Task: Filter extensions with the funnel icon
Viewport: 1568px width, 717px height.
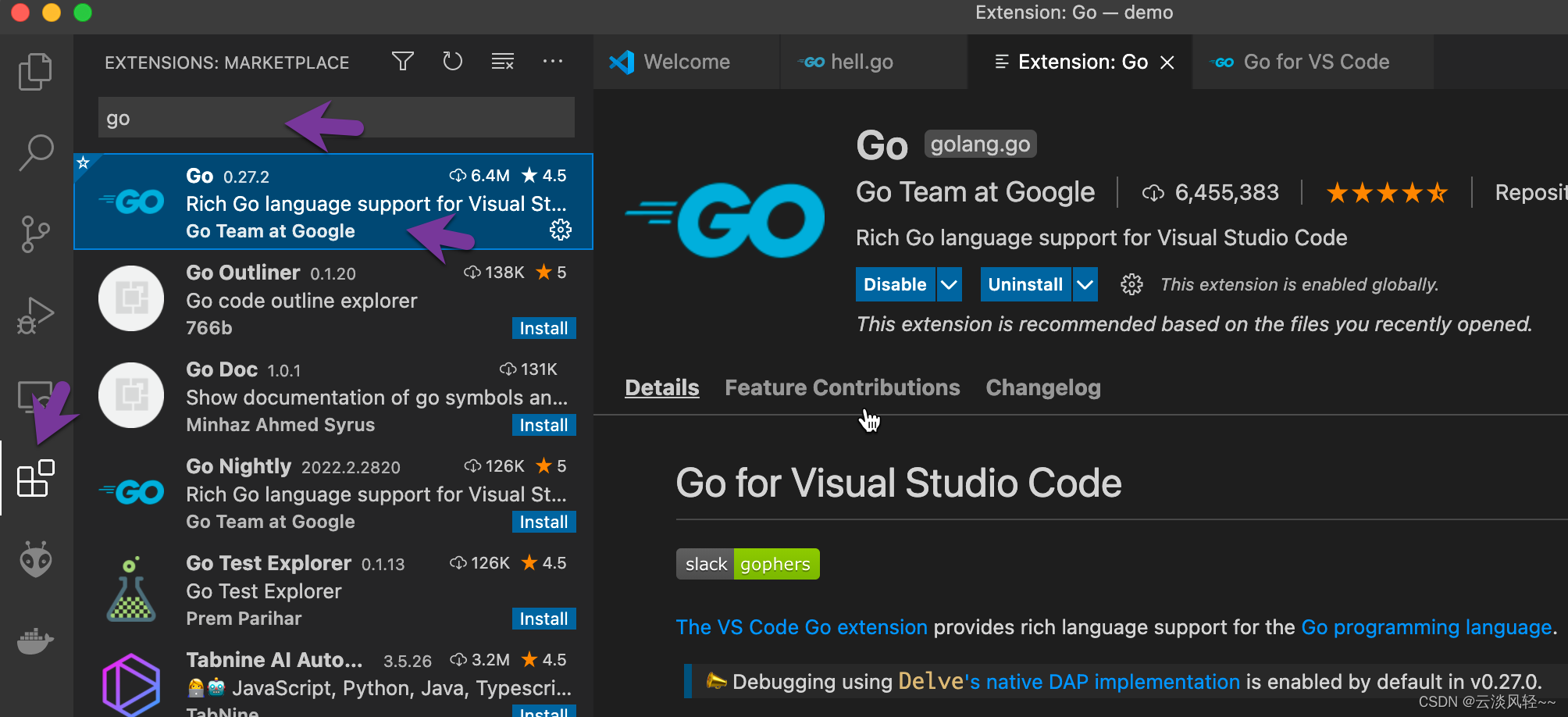Action: tap(403, 62)
